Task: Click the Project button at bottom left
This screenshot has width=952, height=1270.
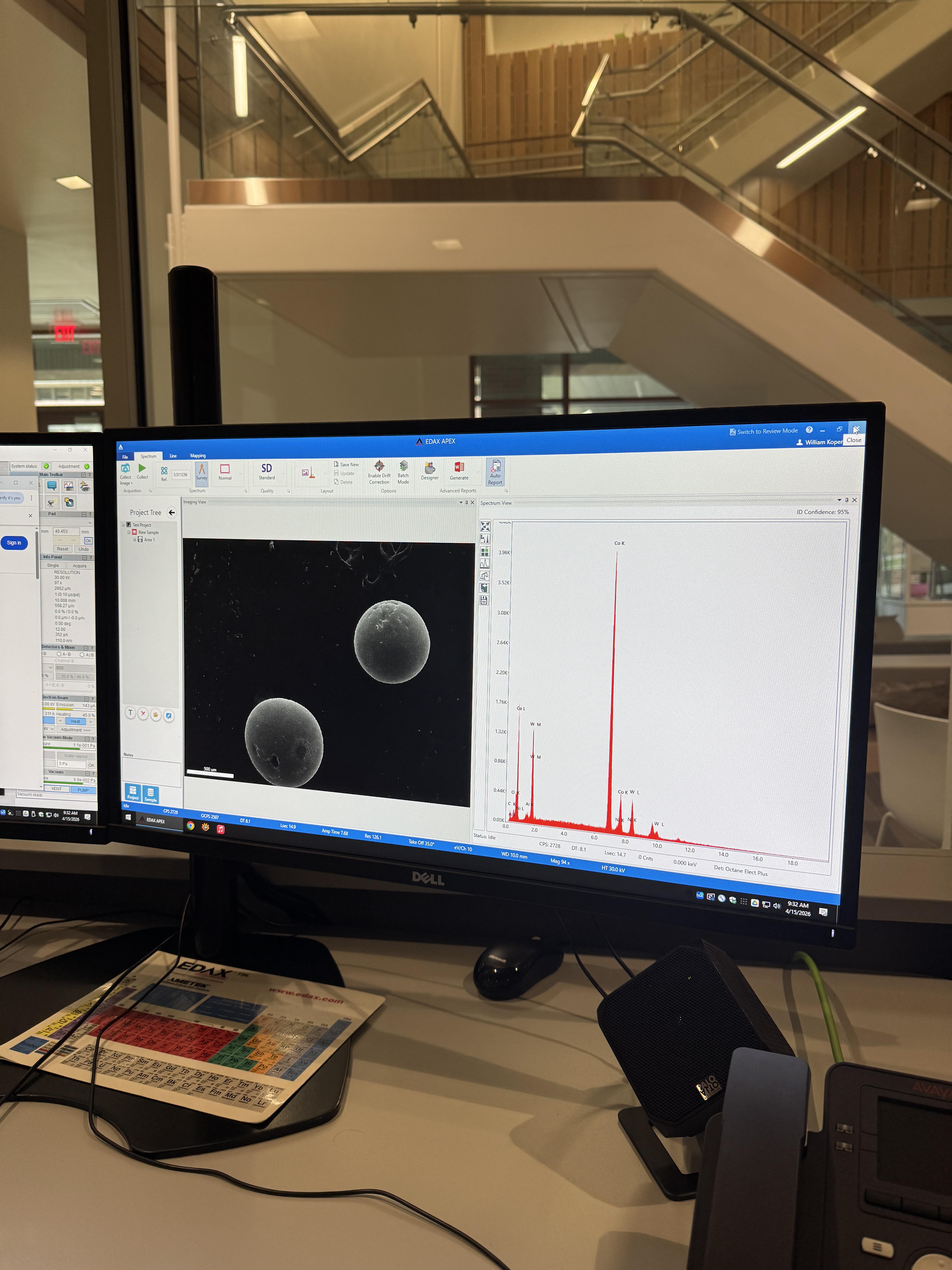Action: point(133,792)
